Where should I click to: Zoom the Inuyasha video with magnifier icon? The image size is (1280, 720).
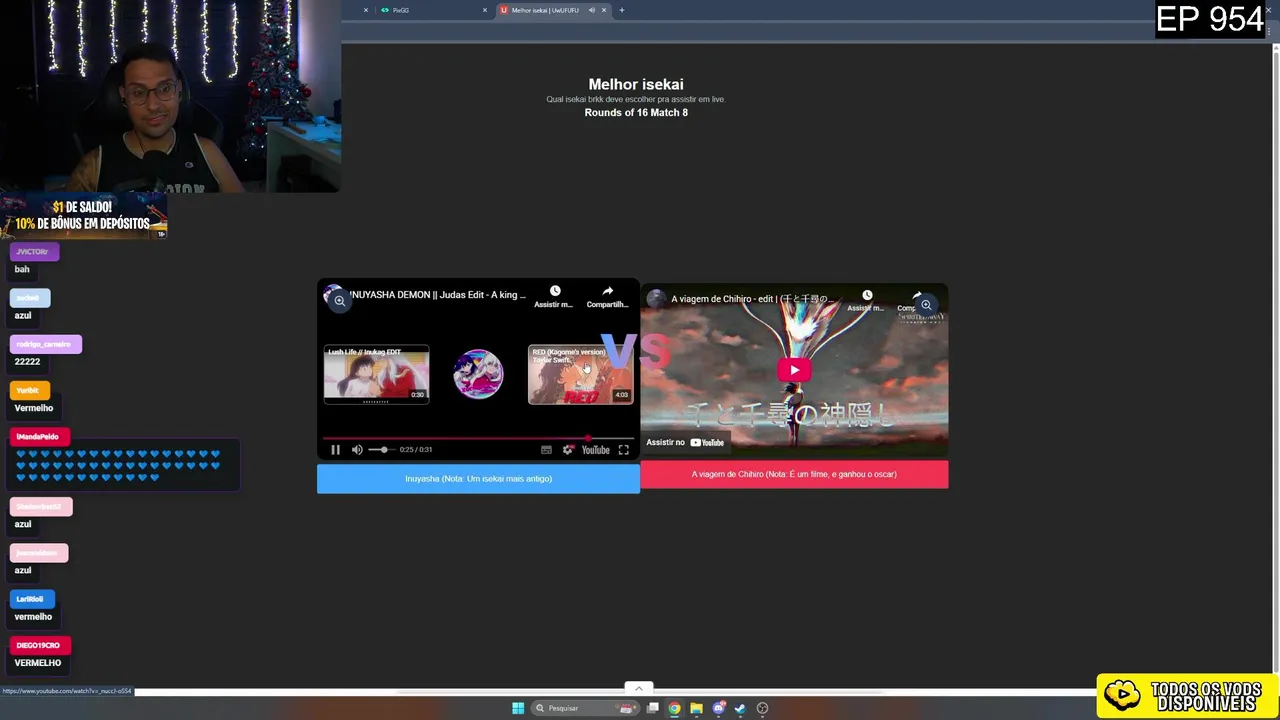tap(339, 300)
